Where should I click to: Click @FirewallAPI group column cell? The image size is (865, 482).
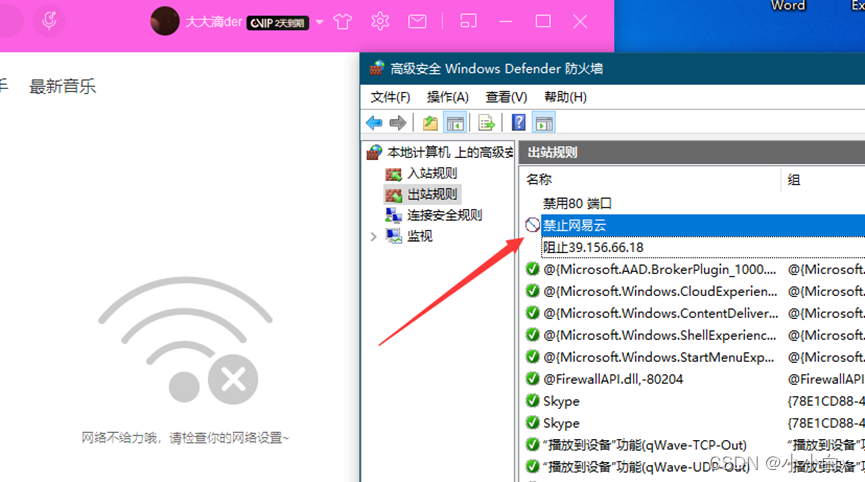[826, 379]
